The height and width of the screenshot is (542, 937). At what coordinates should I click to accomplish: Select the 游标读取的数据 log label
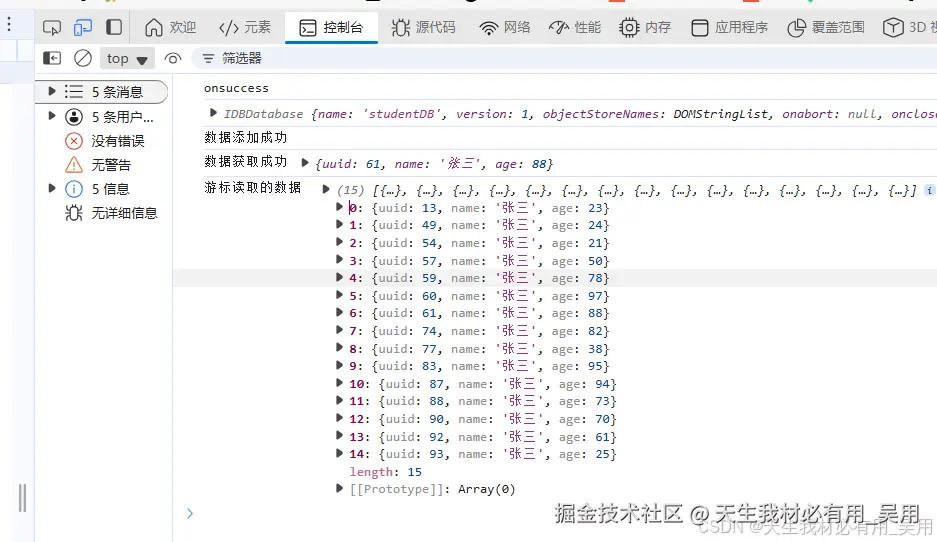pyautogui.click(x=252, y=188)
